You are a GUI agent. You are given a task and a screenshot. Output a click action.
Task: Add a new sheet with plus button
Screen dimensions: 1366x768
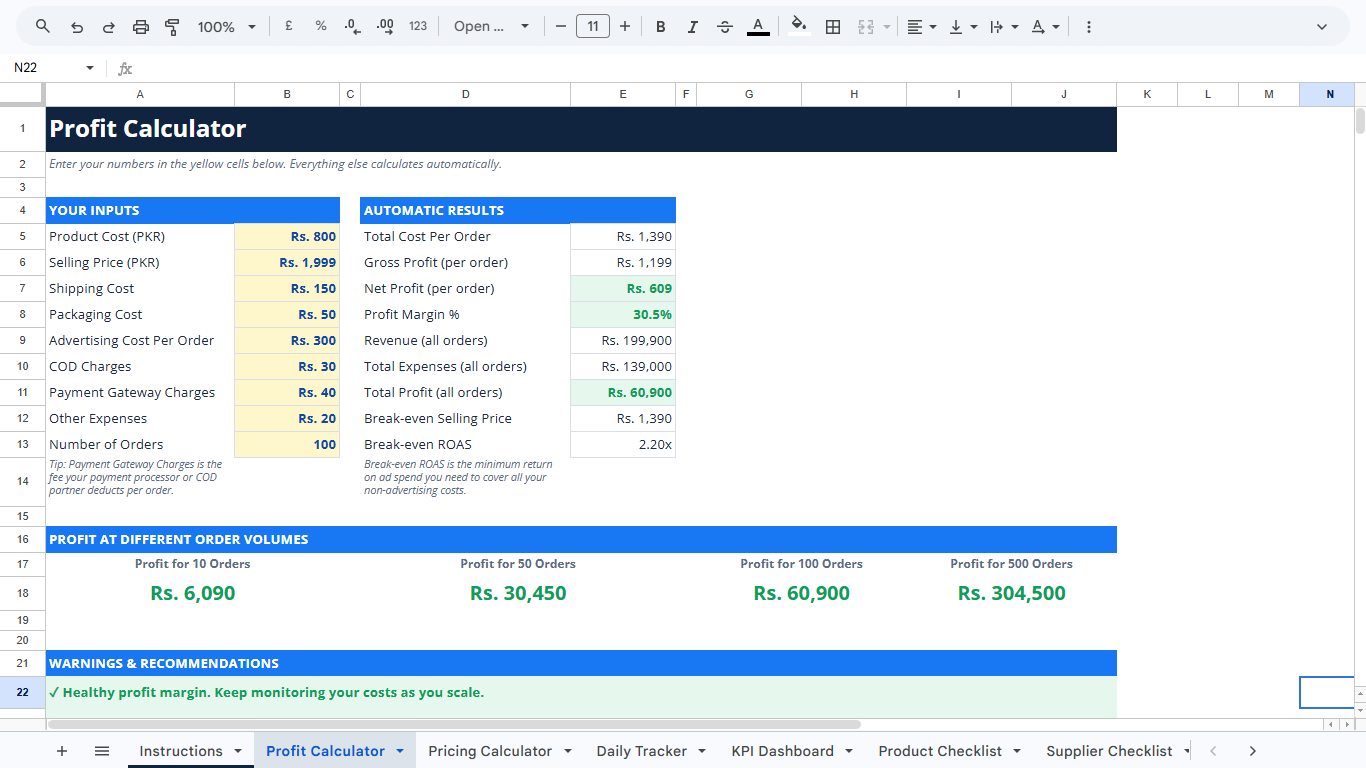pyautogui.click(x=62, y=751)
